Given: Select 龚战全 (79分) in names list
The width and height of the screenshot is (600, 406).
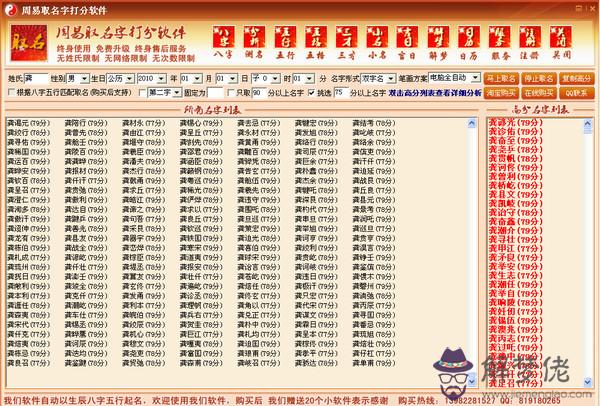Looking at the screenshot, I should pos(86,248).
